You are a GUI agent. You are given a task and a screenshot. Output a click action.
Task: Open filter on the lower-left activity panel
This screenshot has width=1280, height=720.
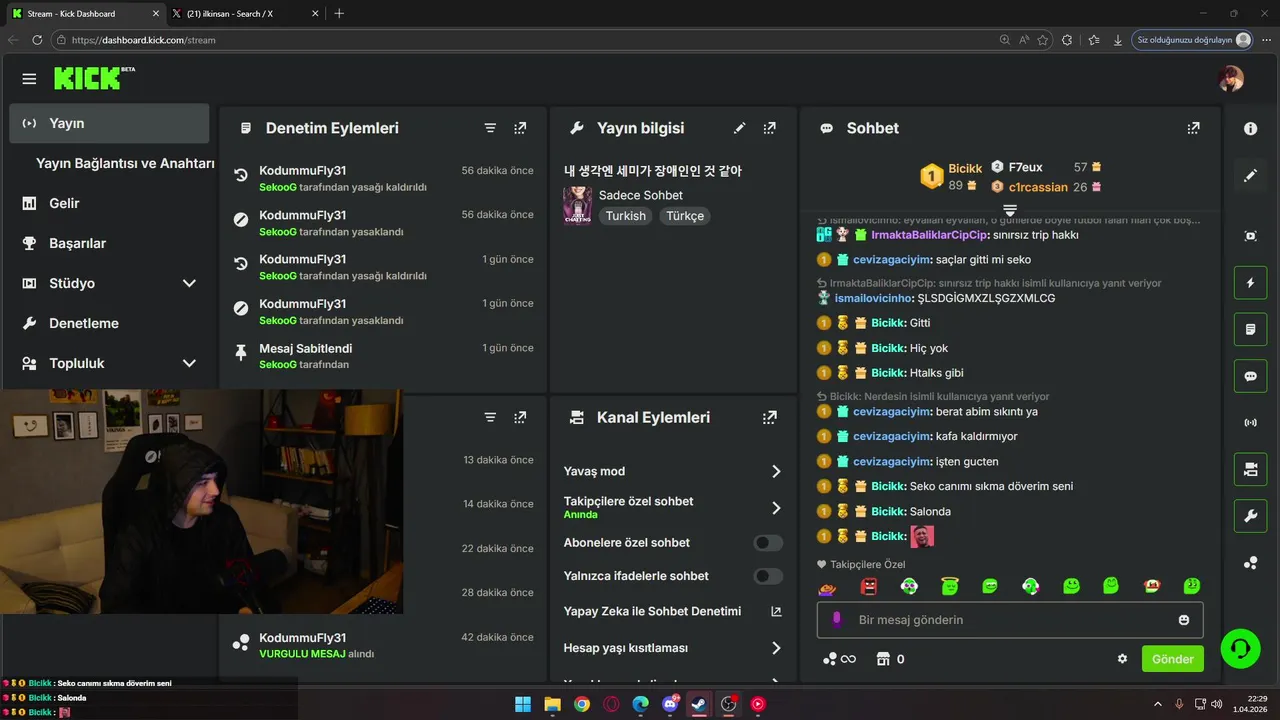pyautogui.click(x=490, y=417)
